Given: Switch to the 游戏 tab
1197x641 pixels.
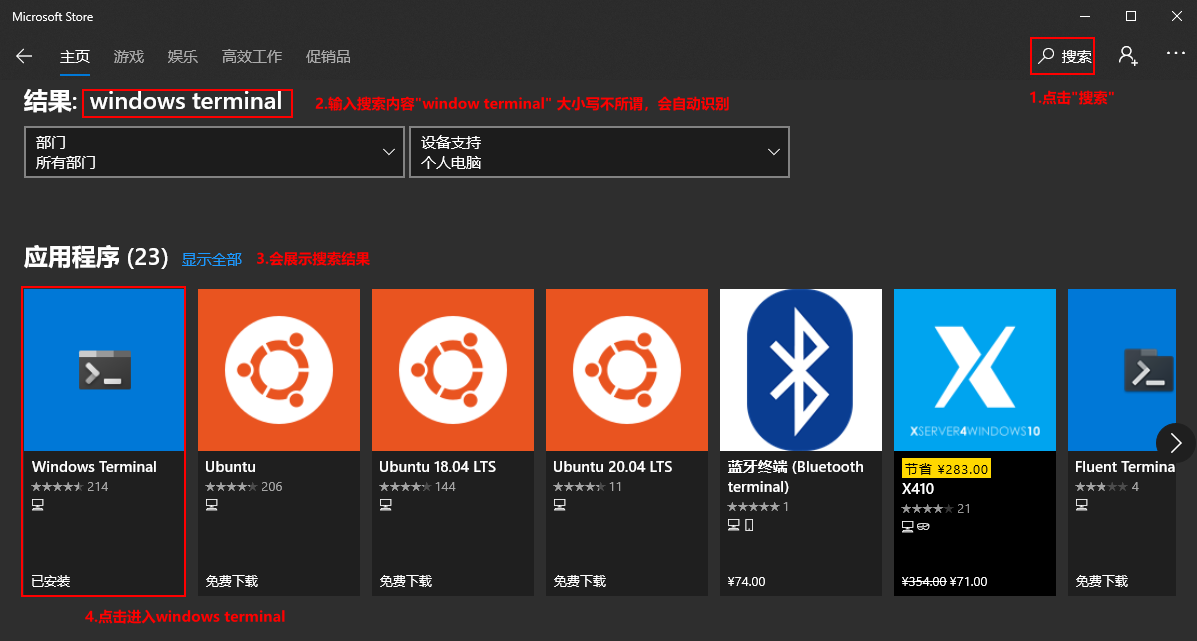Looking at the screenshot, I should (x=128, y=56).
